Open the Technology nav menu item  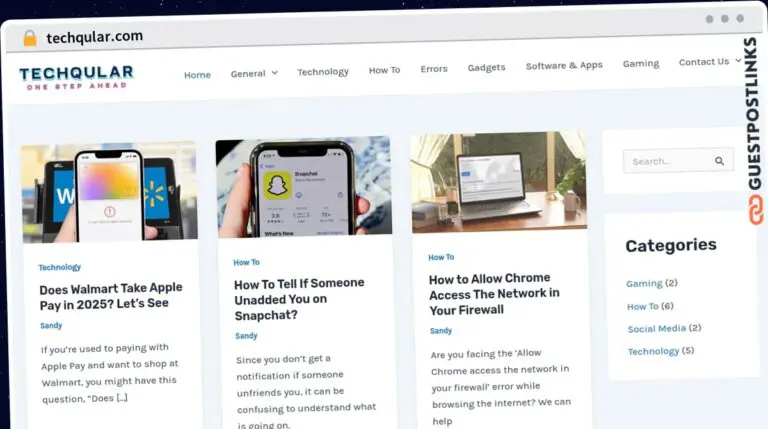pos(323,72)
